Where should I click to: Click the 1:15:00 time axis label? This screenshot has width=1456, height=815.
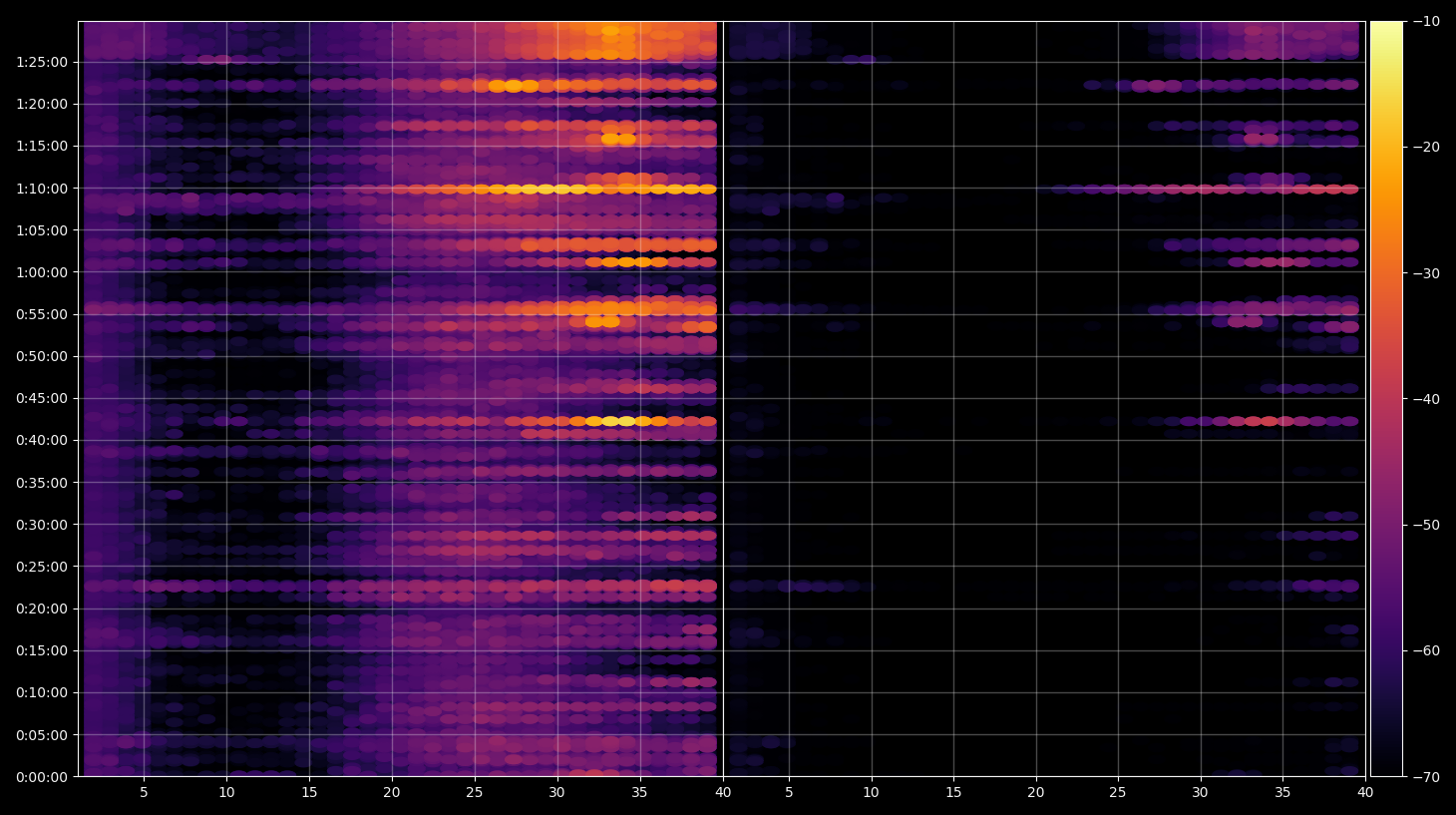point(42,146)
